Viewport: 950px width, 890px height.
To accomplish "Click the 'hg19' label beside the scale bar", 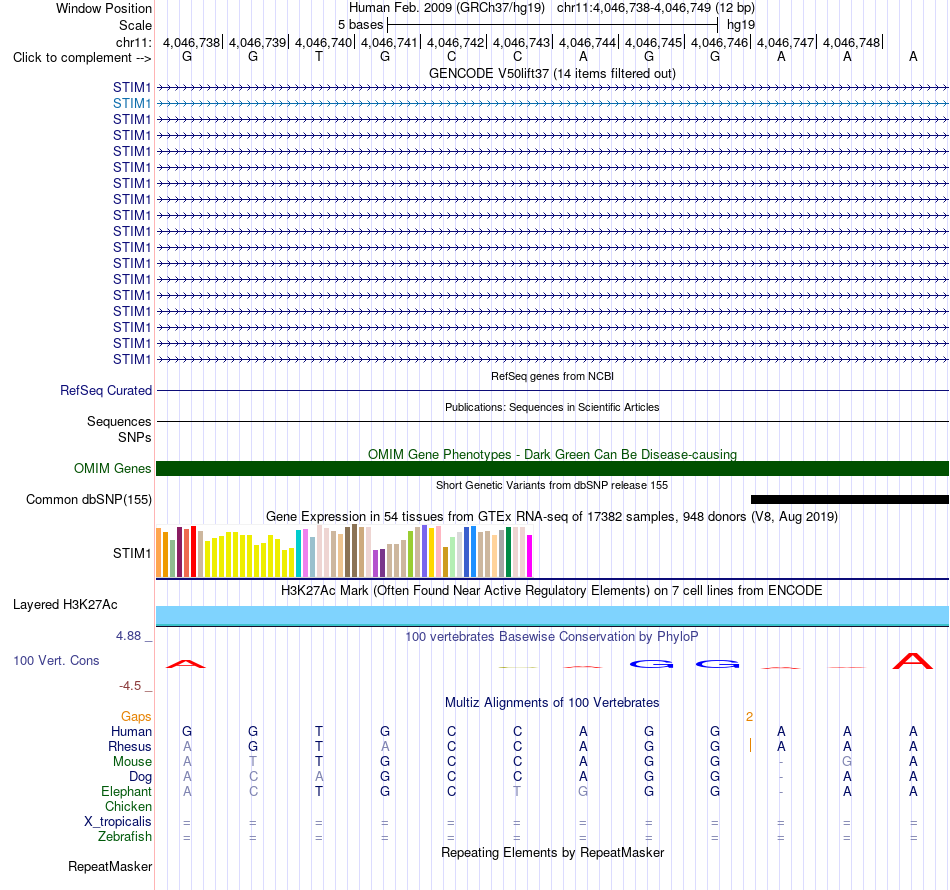I will 740,25.
